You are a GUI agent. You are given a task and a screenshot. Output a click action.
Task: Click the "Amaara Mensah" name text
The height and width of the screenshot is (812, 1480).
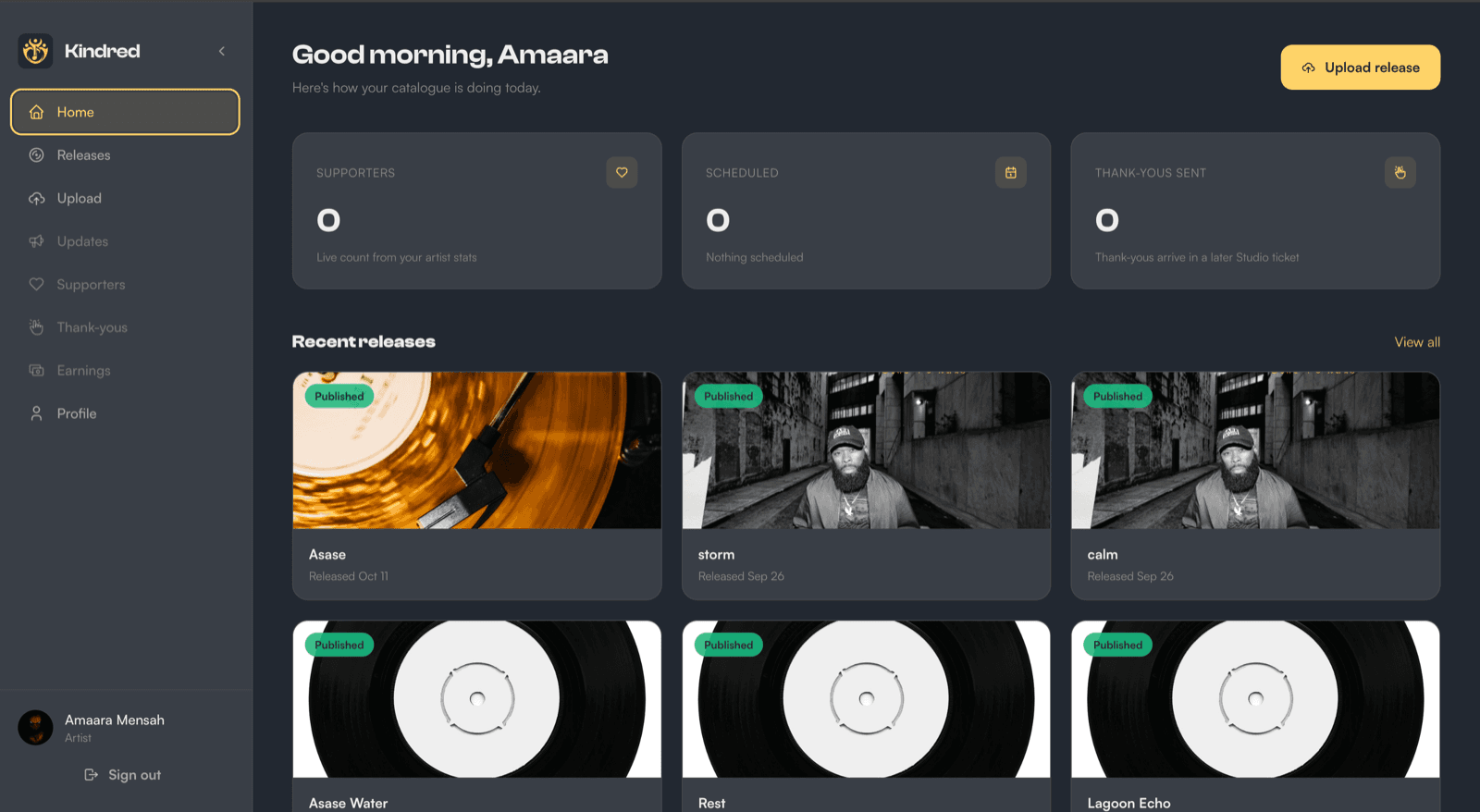(115, 720)
